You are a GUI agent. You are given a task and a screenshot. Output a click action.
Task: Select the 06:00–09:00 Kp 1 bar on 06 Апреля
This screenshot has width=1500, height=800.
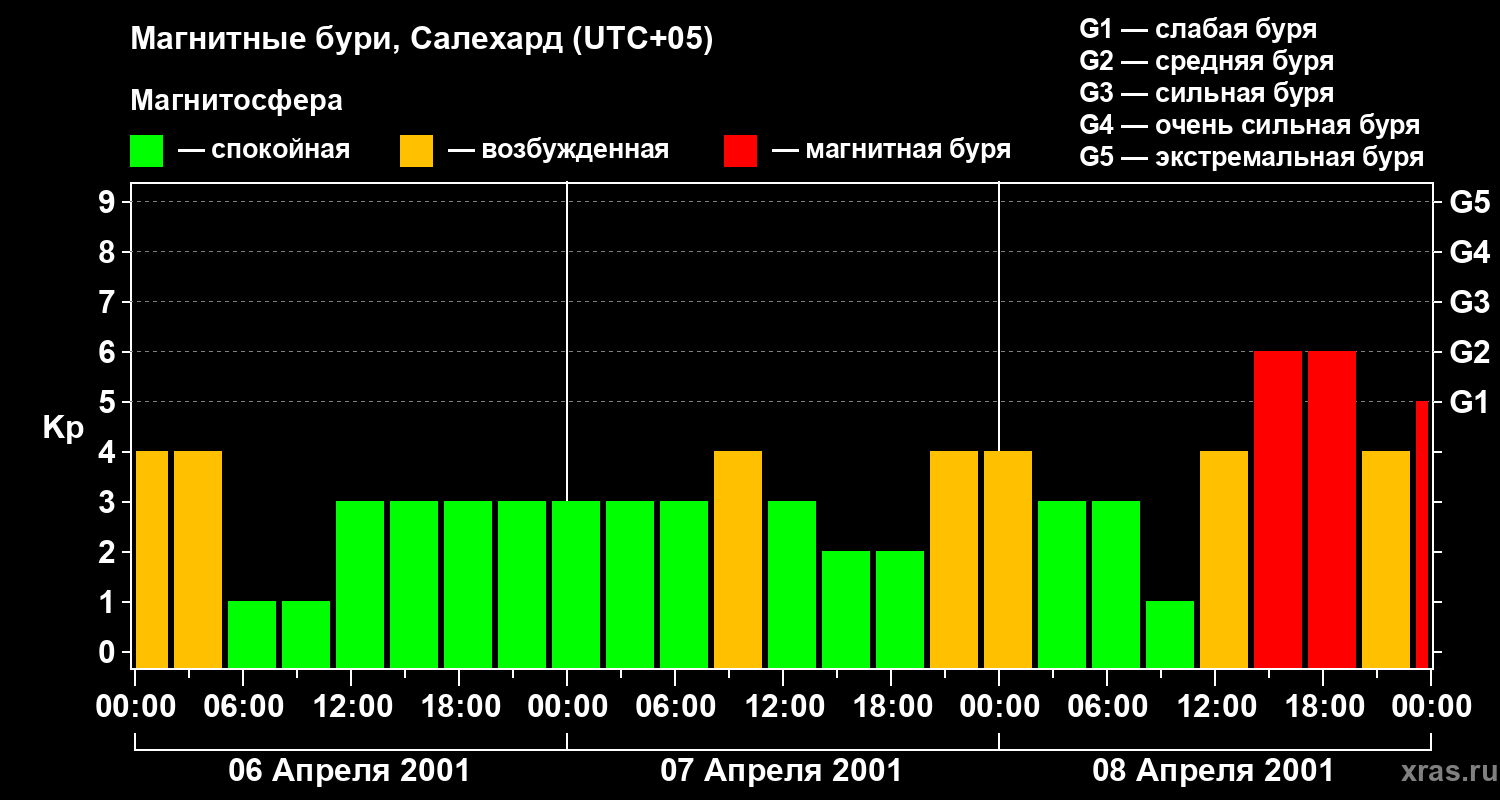tap(252, 635)
